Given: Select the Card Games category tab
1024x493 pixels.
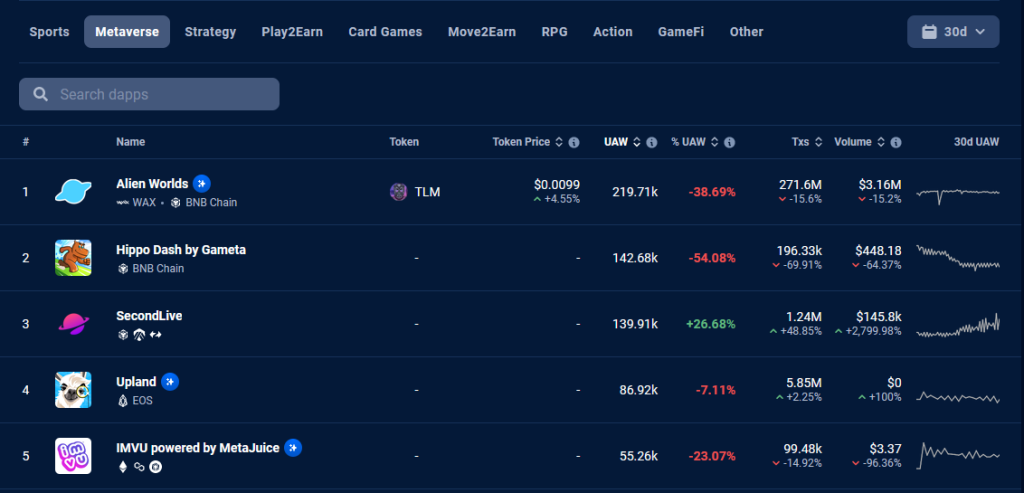Looking at the screenshot, I should click(x=385, y=32).
